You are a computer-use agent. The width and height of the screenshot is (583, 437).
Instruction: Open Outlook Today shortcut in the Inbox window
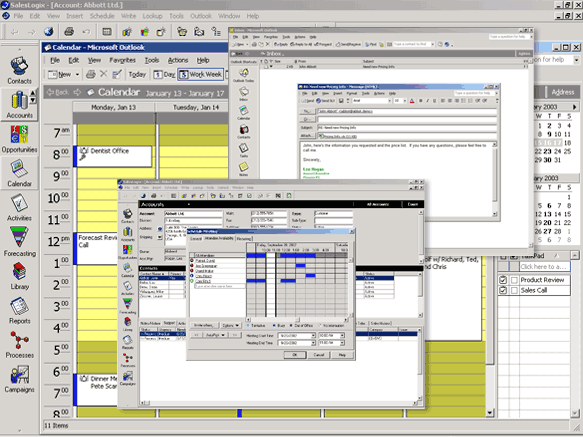tap(244, 75)
